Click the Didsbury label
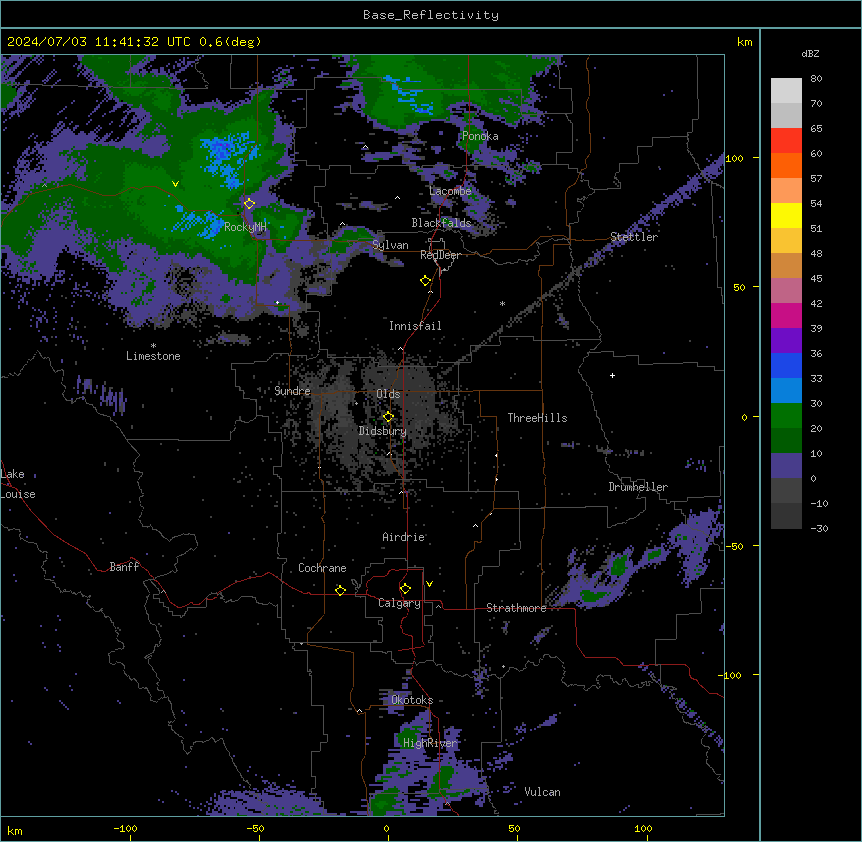This screenshot has width=862, height=842. click(x=383, y=431)
